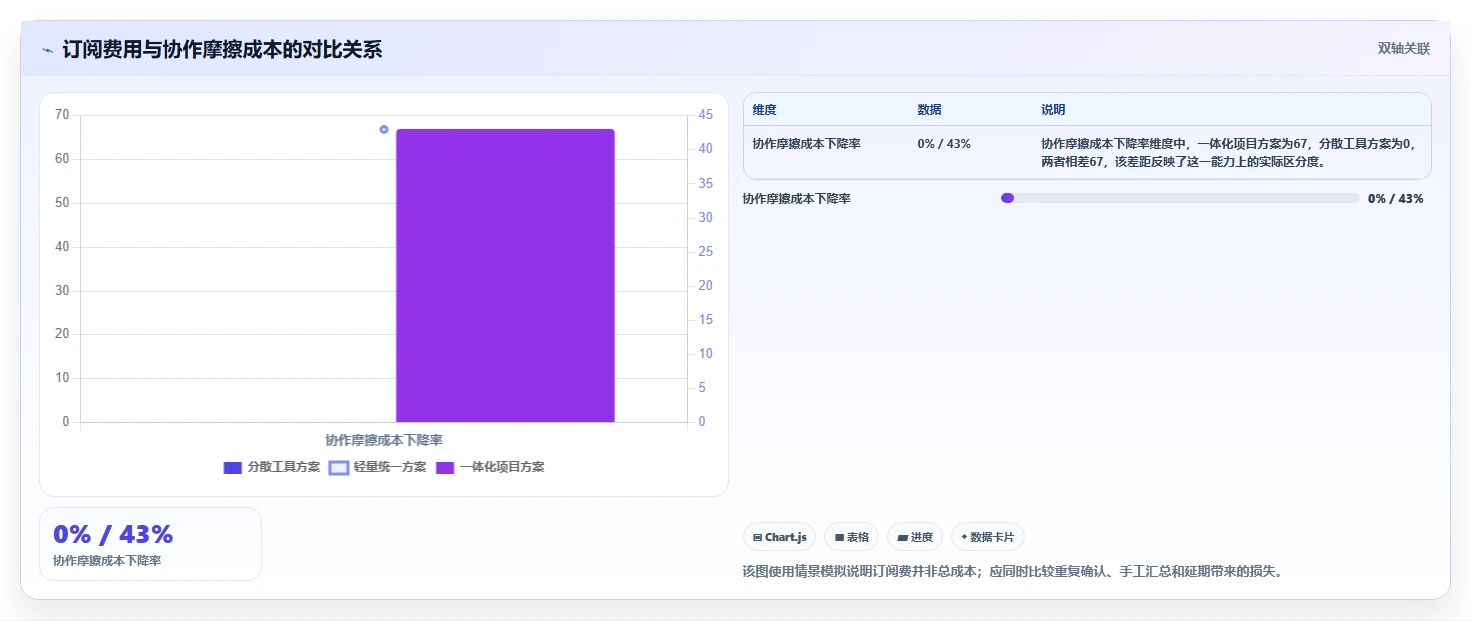The image size is (1471, 621).
Task: Click the 数据 column header
Action: [x=929, y=110]
